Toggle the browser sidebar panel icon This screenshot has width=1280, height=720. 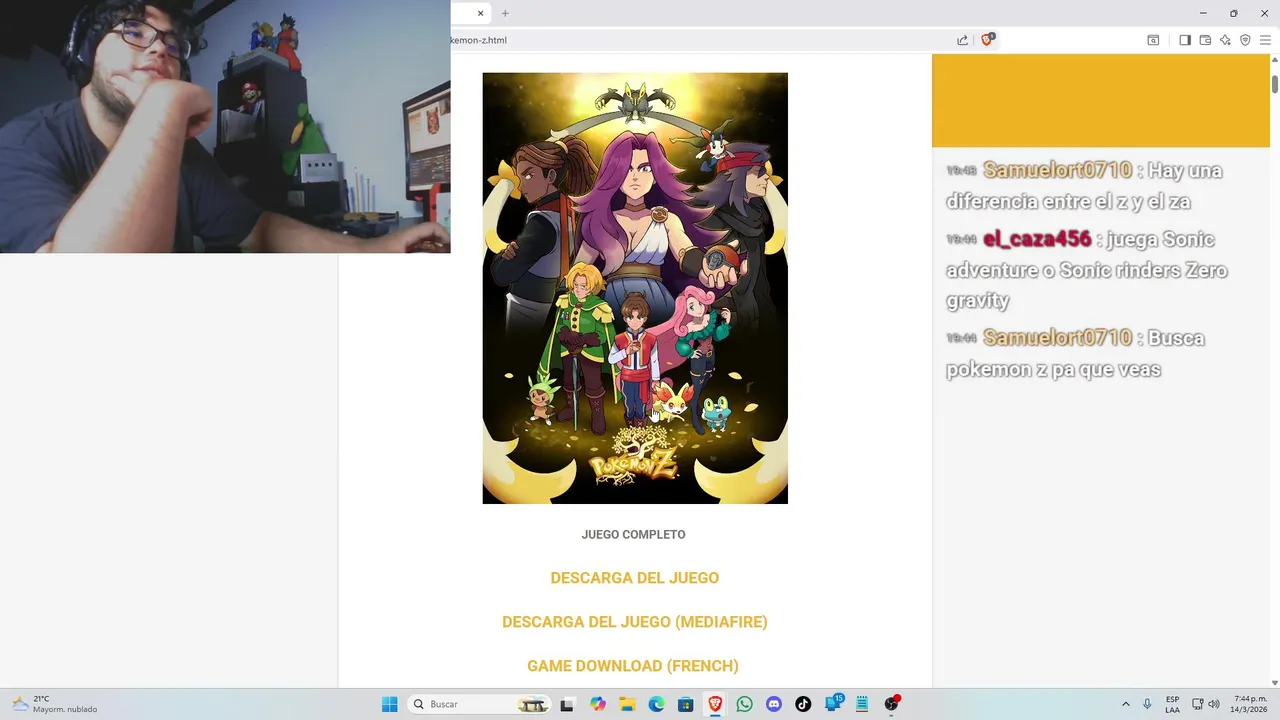[1185, 40]
